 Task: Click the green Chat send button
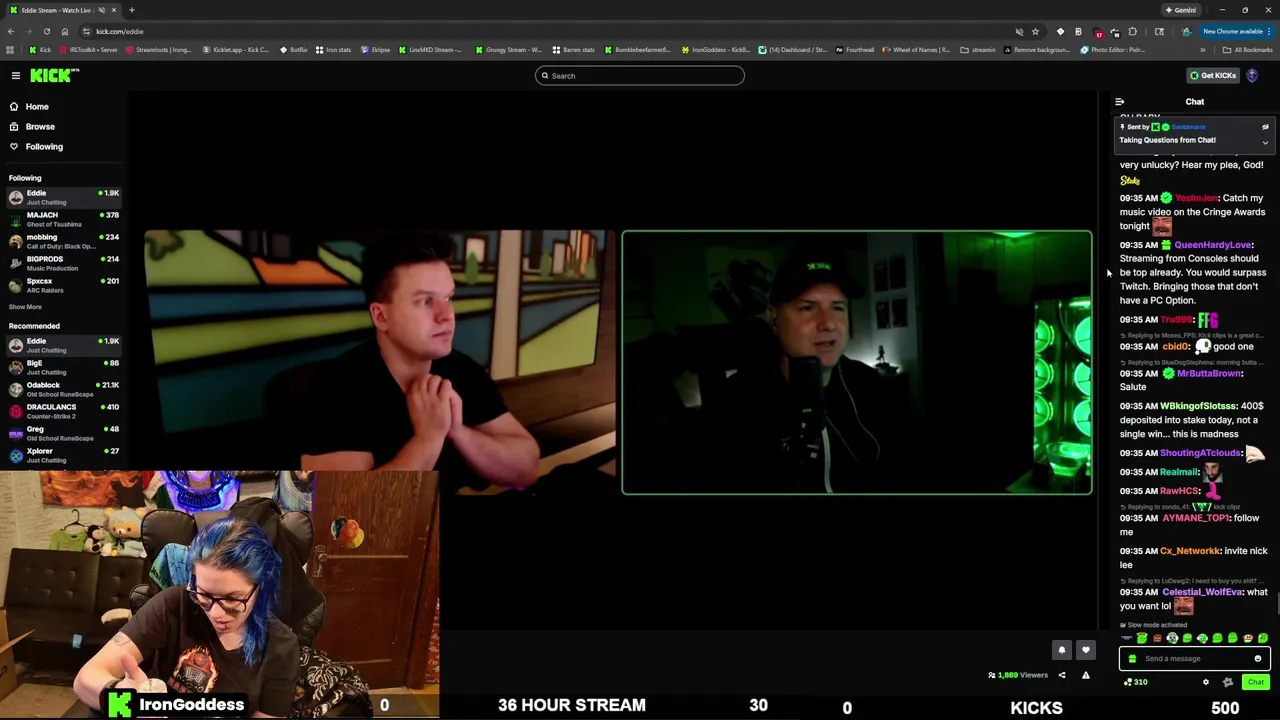click(1256, 682)
